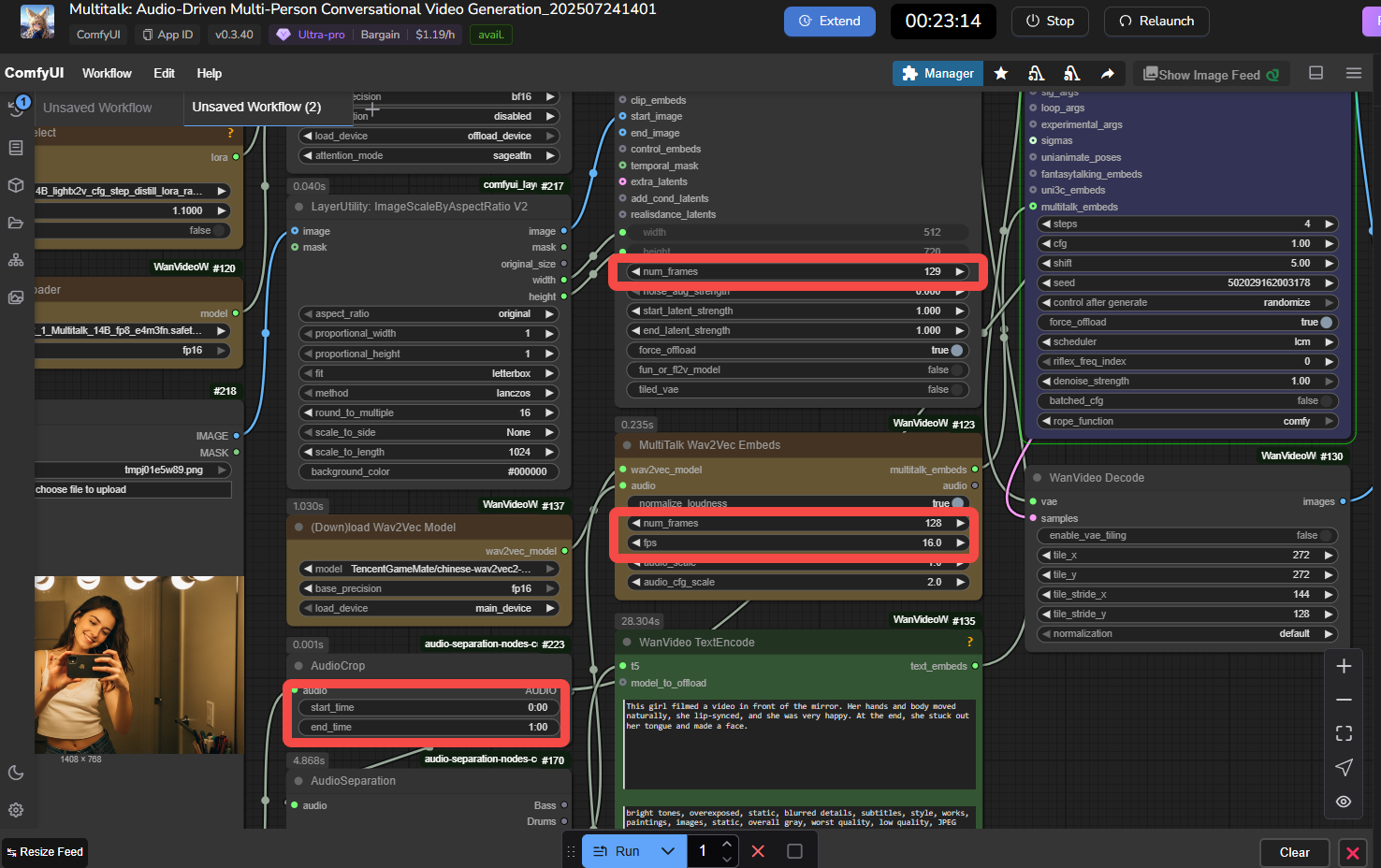Click the Extend button
1381x868 pixels.
(x=830, y=21)
